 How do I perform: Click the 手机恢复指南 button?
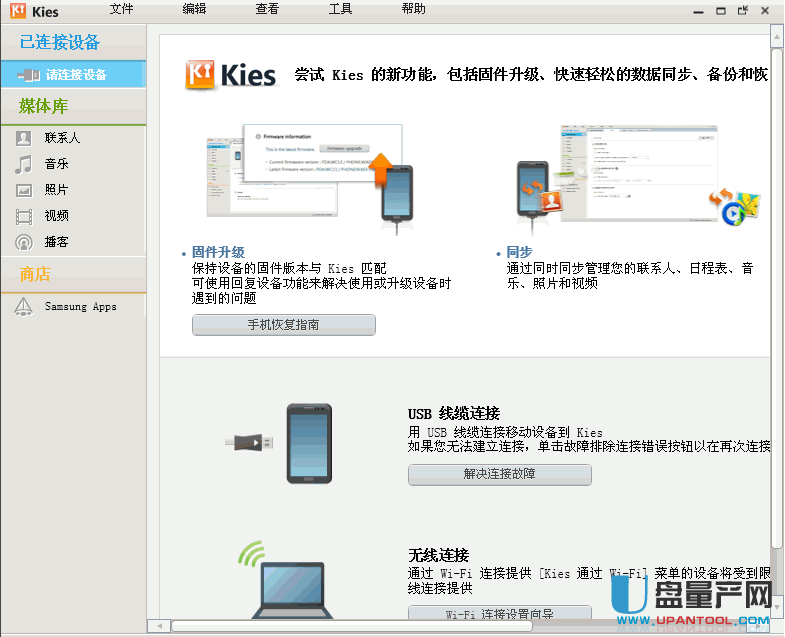(x=283, y=325)
